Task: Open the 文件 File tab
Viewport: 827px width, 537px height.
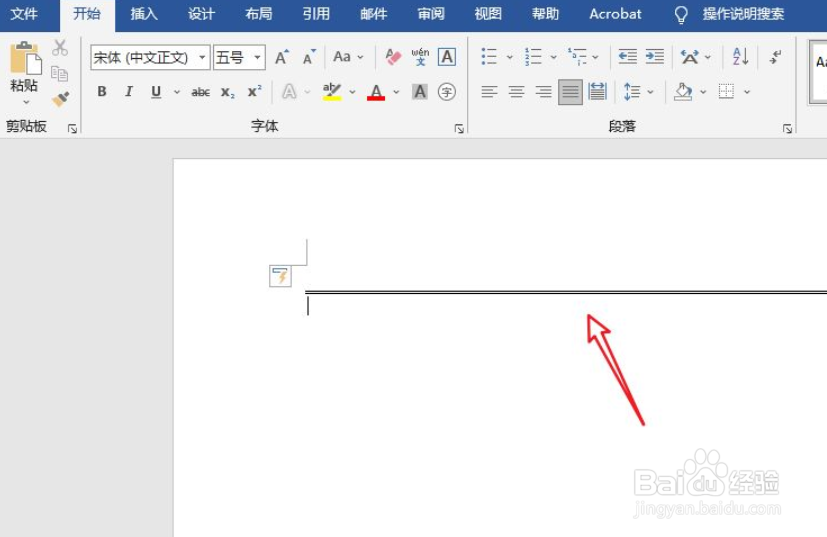Action: click(24, 14)
